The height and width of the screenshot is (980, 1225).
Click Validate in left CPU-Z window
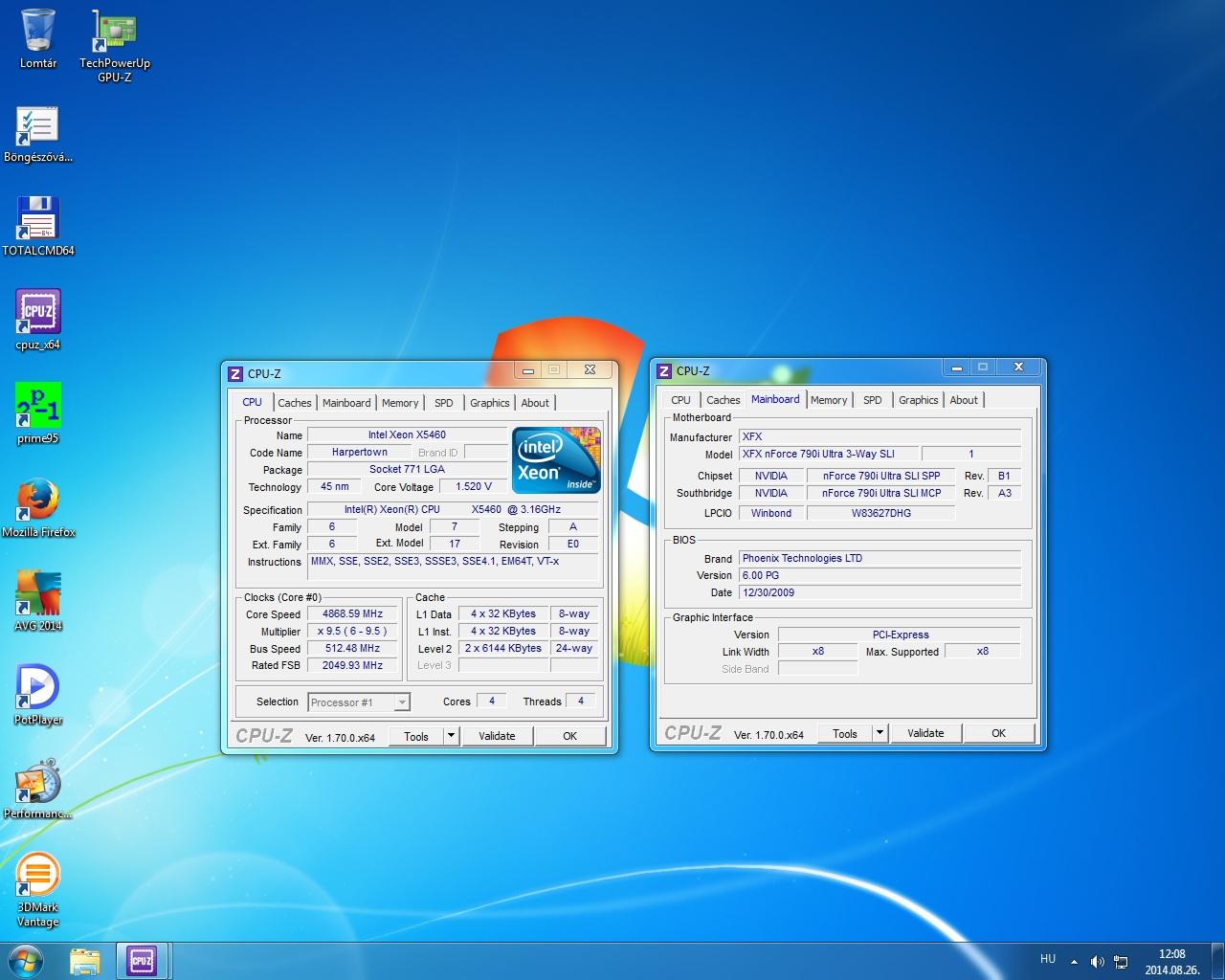[x=498, y=736]
